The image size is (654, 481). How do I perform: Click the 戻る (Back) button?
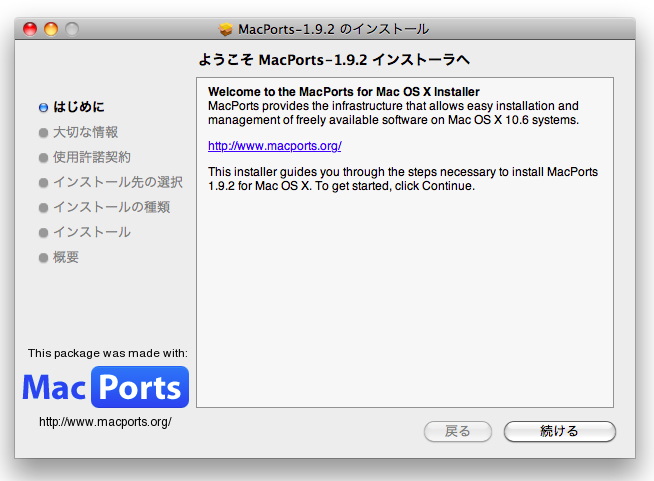(x=458, y=431)
